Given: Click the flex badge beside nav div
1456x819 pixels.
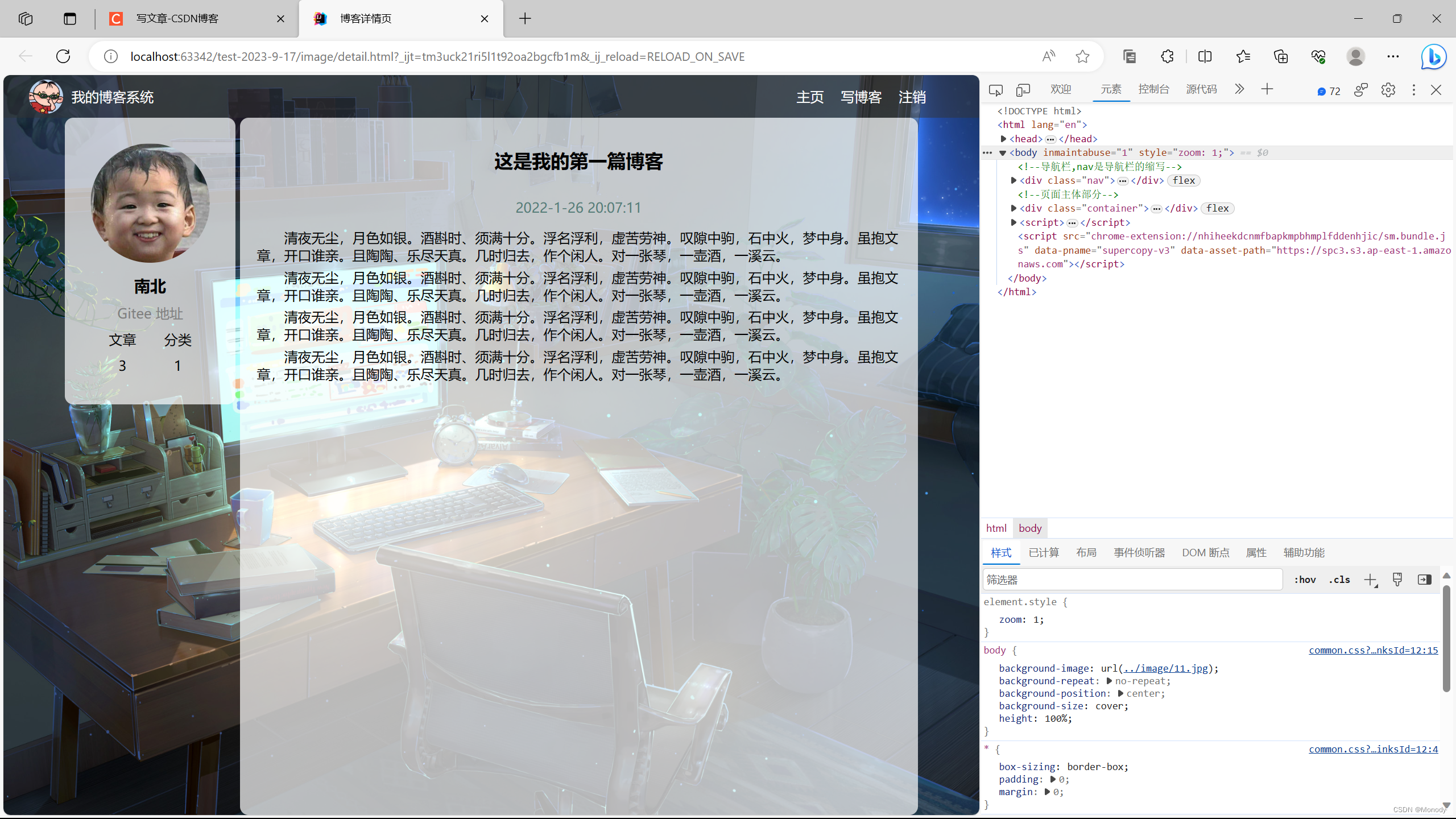Looking at the screenshot, I should point(1184,180).
